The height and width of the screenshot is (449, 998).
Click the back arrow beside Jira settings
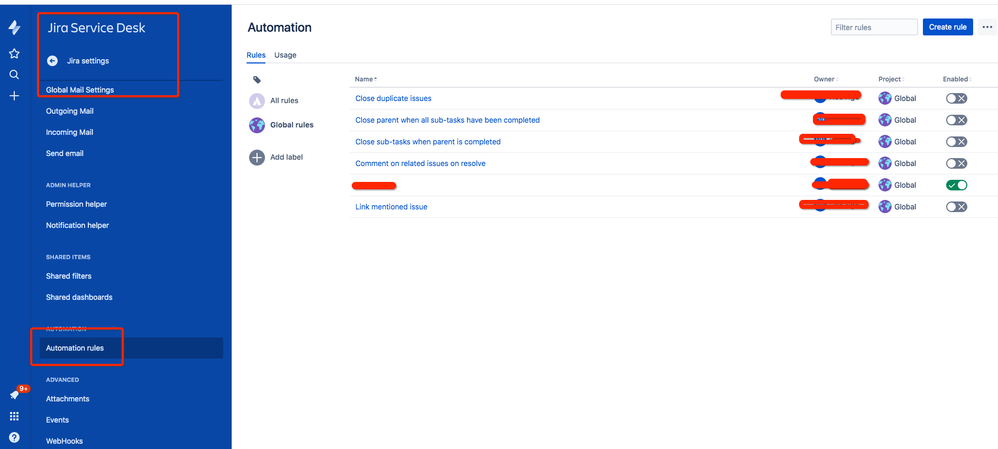(53, 61)
